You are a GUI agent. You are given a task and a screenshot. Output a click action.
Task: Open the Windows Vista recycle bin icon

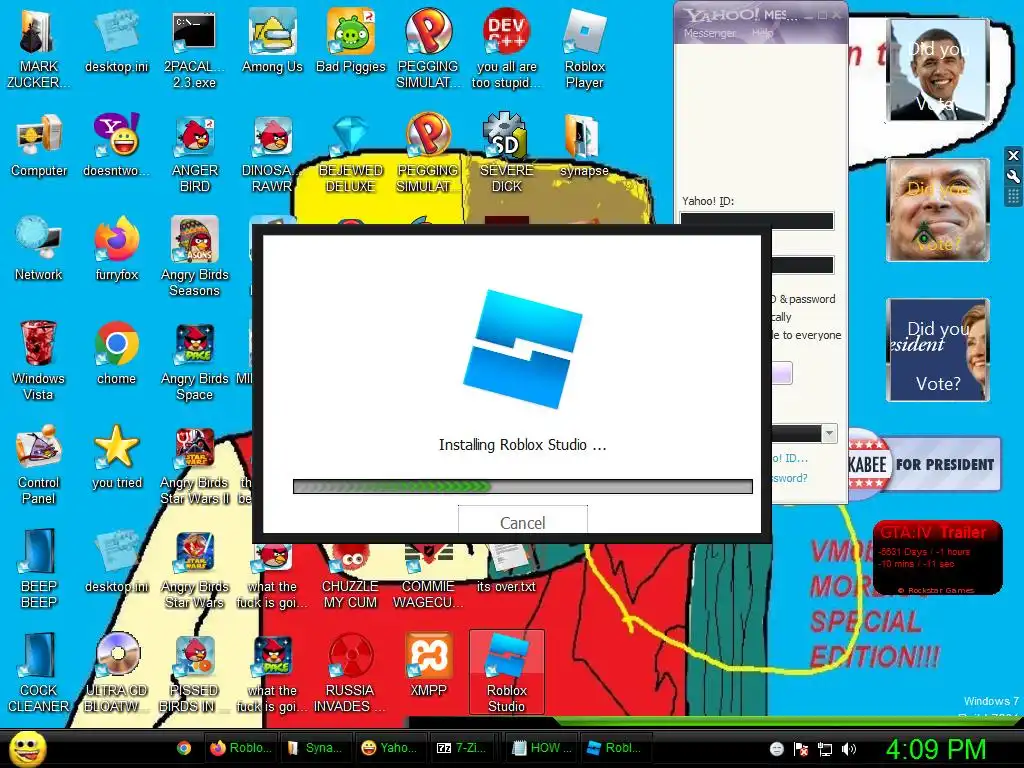pyautogui.click(x=39, y=360)
